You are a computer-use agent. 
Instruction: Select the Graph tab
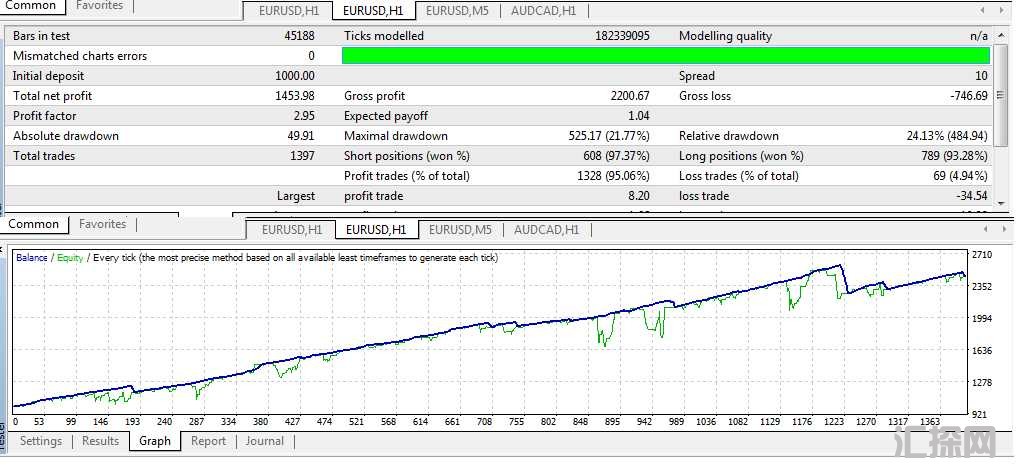click(x=155, y=441)
